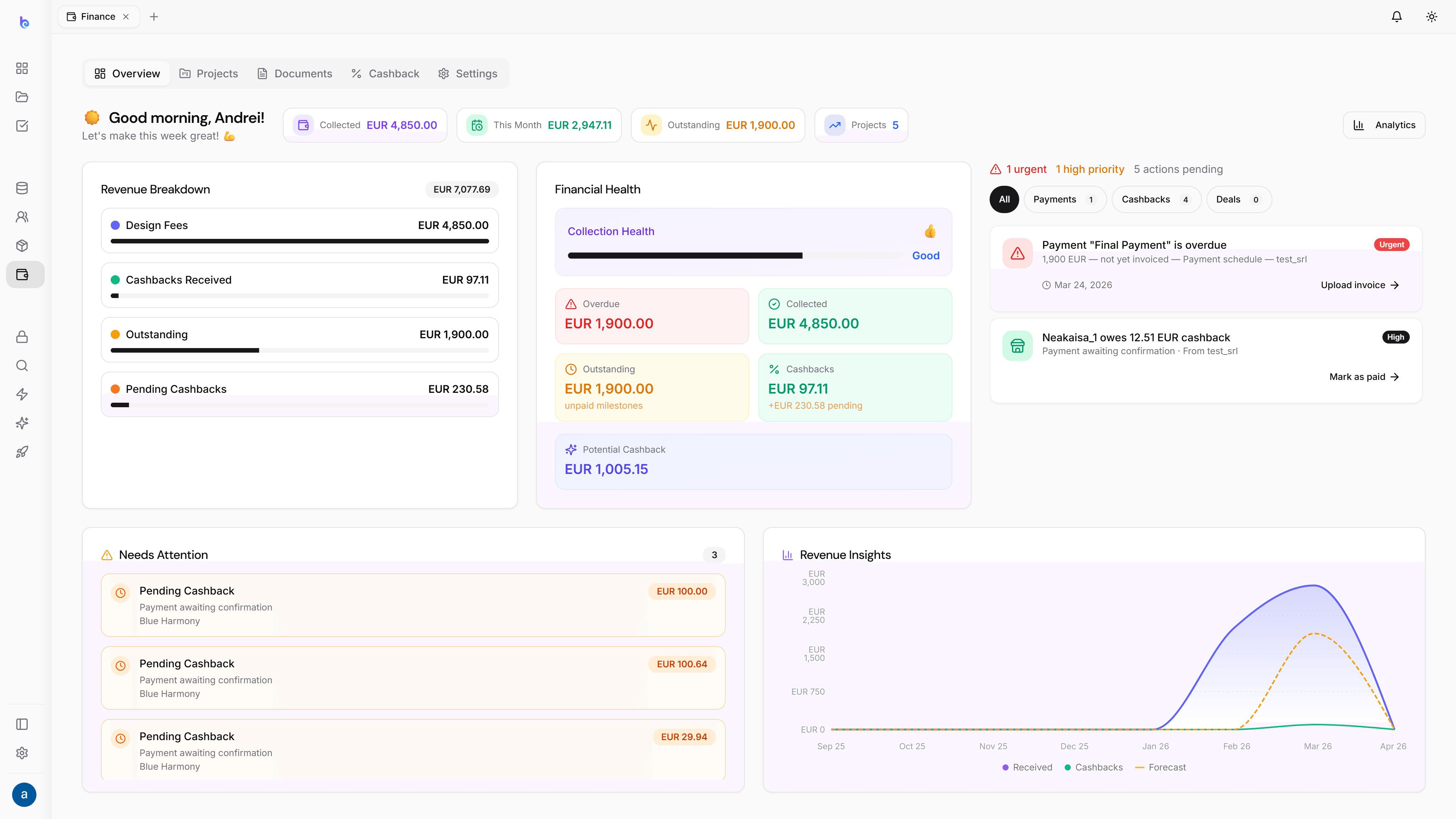Open the dashboard grid icon in sidebar
1456x819 pixels.
[22, 68]
